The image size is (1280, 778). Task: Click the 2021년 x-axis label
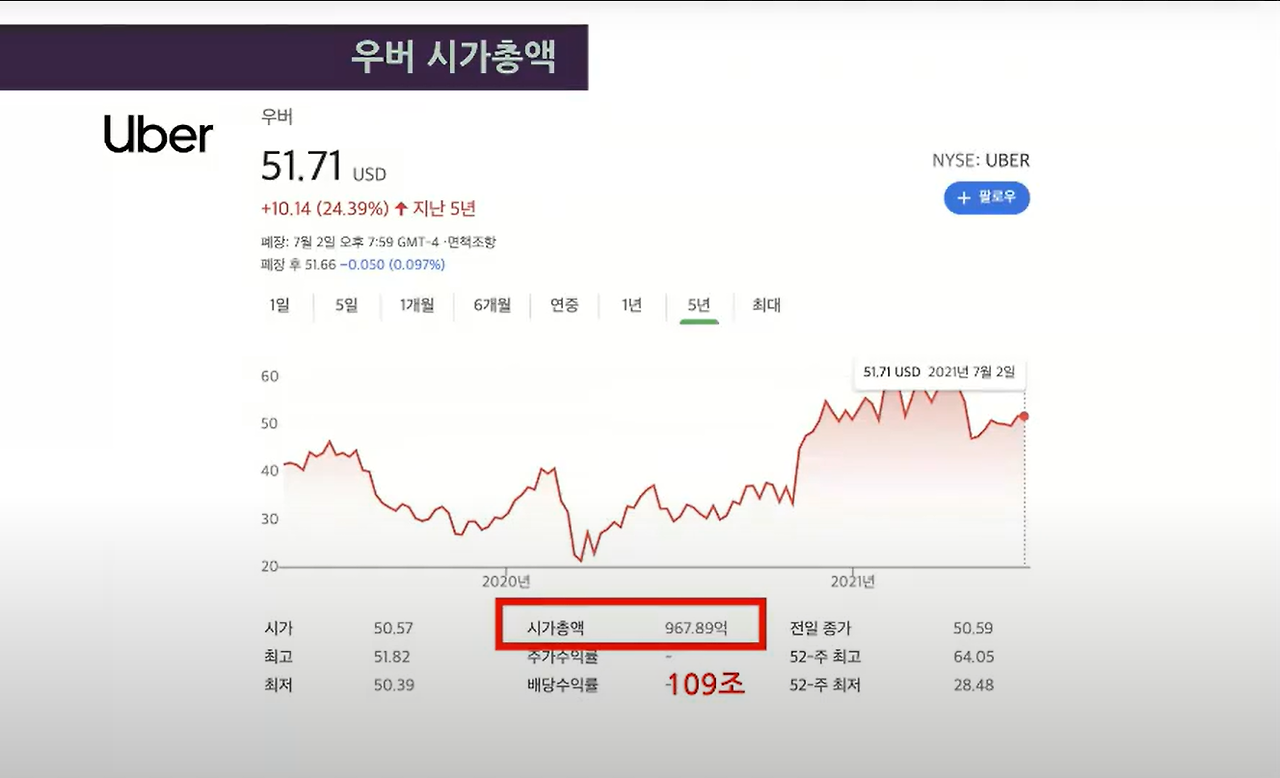click(853, 581)
